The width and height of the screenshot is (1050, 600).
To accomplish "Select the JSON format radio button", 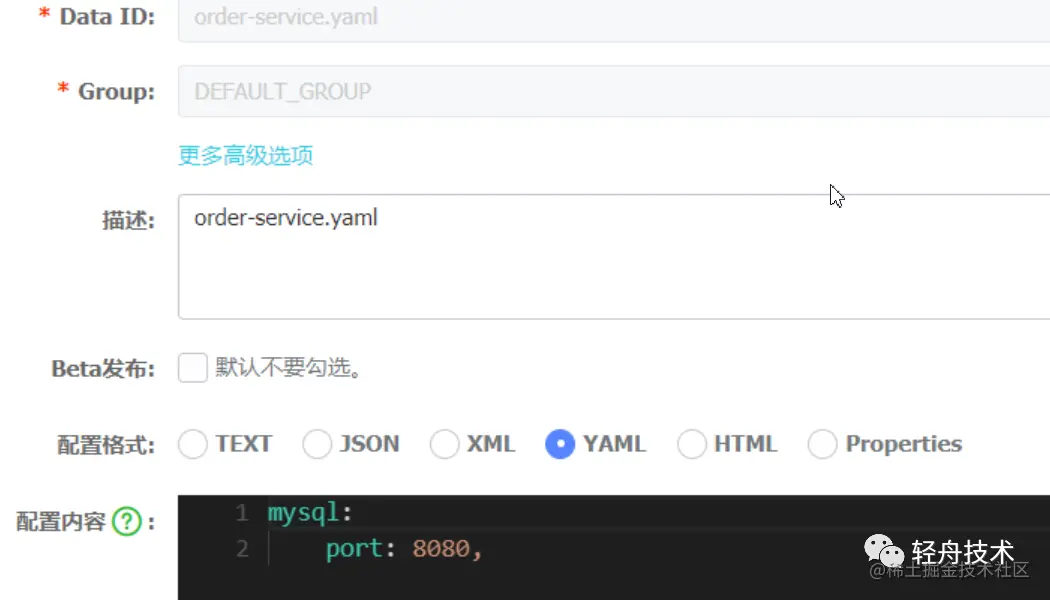I will [x=317, y=444].
